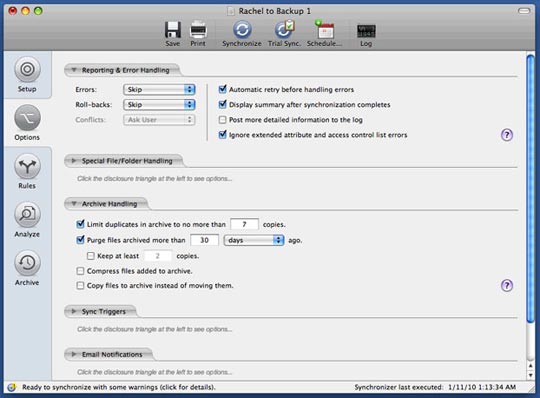
Task: Enable Compress files added to archive
Action: pos(80,271)
